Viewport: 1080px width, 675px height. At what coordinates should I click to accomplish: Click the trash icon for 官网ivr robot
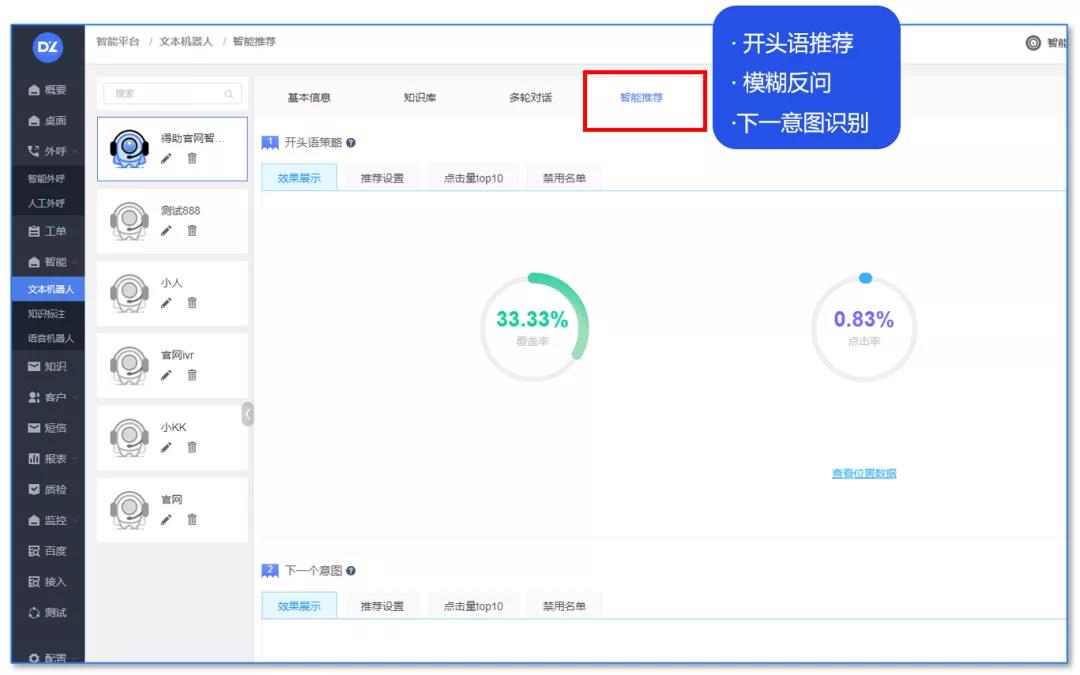click(192, 375)
